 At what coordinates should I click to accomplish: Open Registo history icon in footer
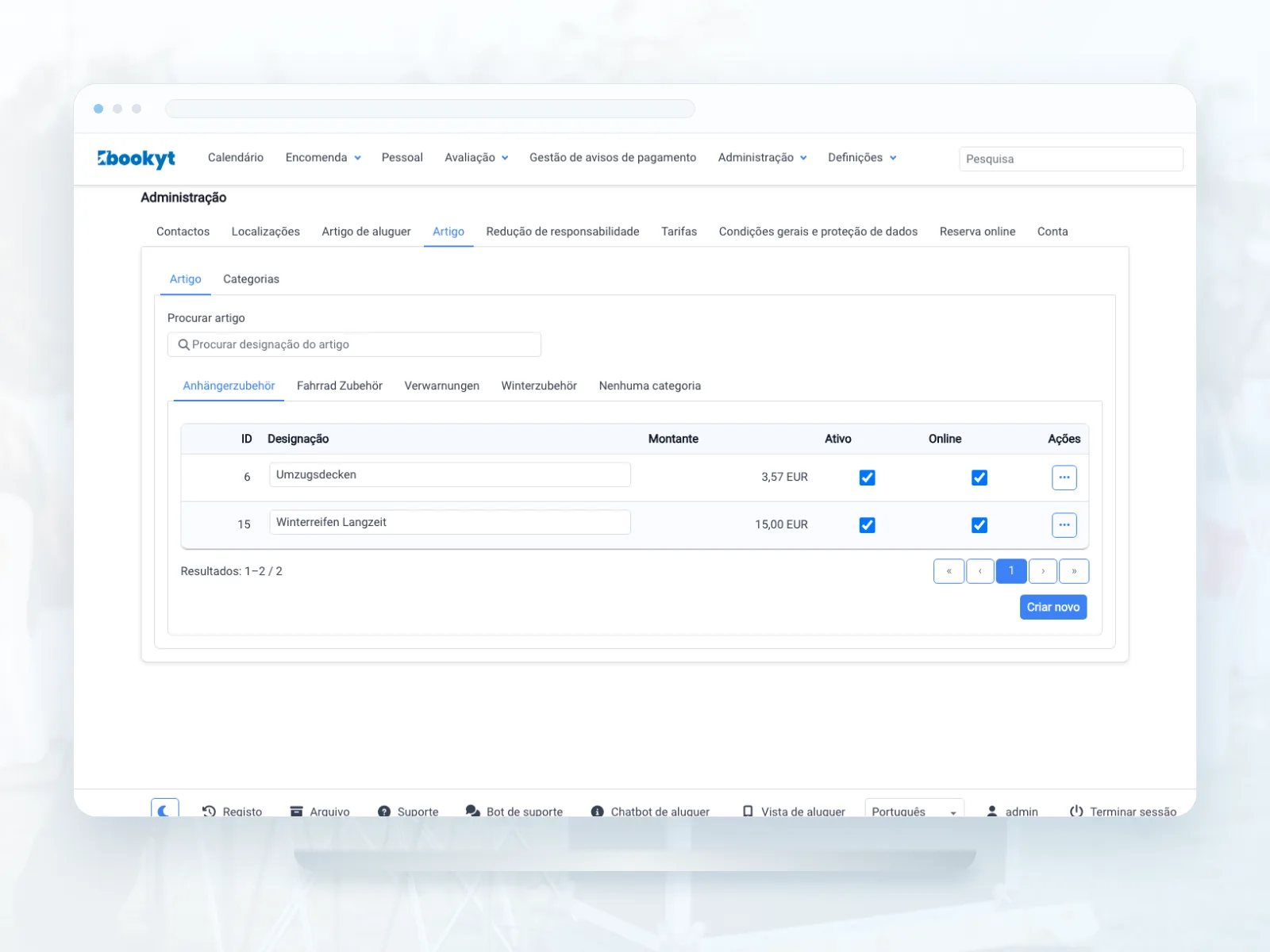[x=209, y=811]
